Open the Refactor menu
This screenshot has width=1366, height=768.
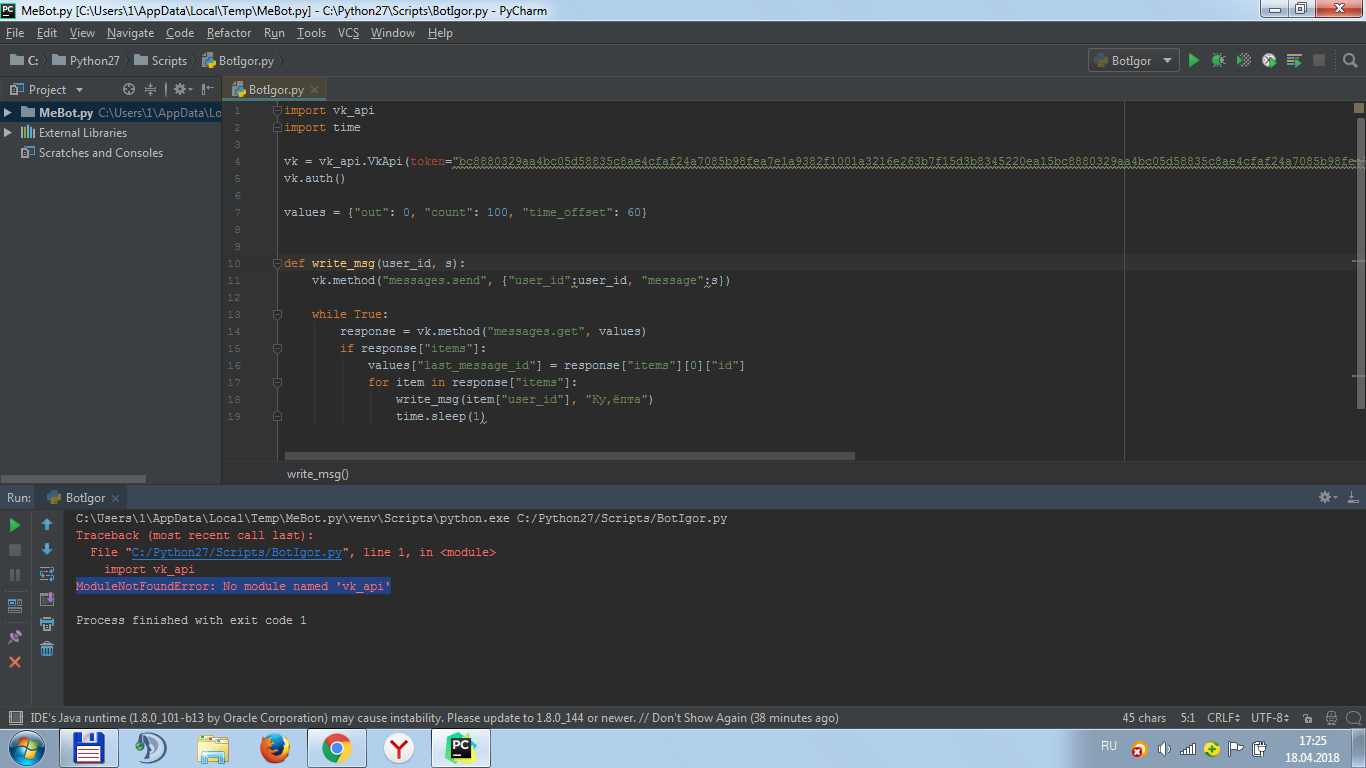click(229, 33)
